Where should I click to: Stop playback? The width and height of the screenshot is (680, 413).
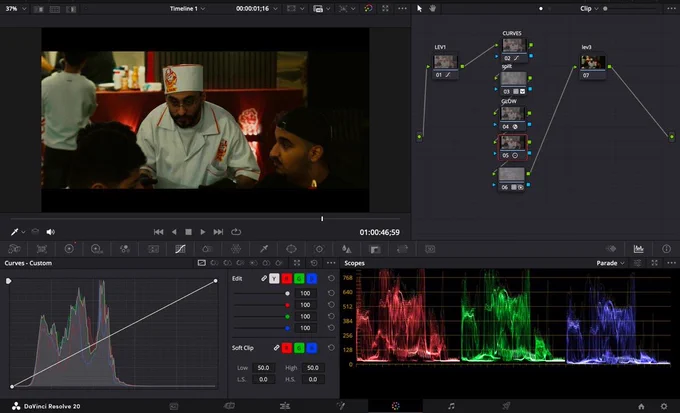point(188,232)
